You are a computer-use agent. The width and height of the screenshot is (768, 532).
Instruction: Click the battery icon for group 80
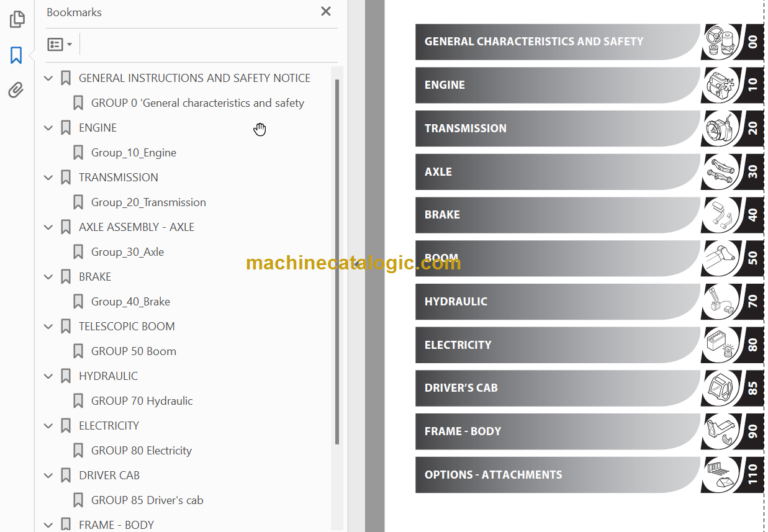720,345
